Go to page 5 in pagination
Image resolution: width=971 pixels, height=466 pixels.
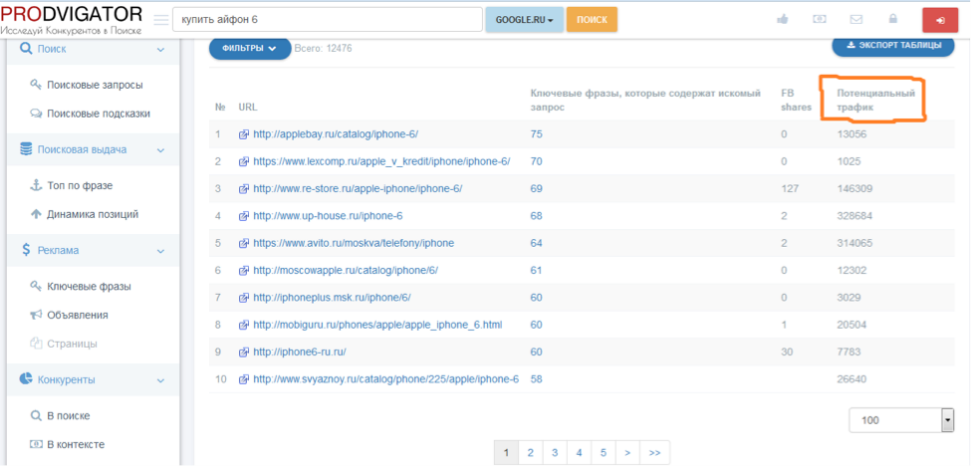click(603, 453)
